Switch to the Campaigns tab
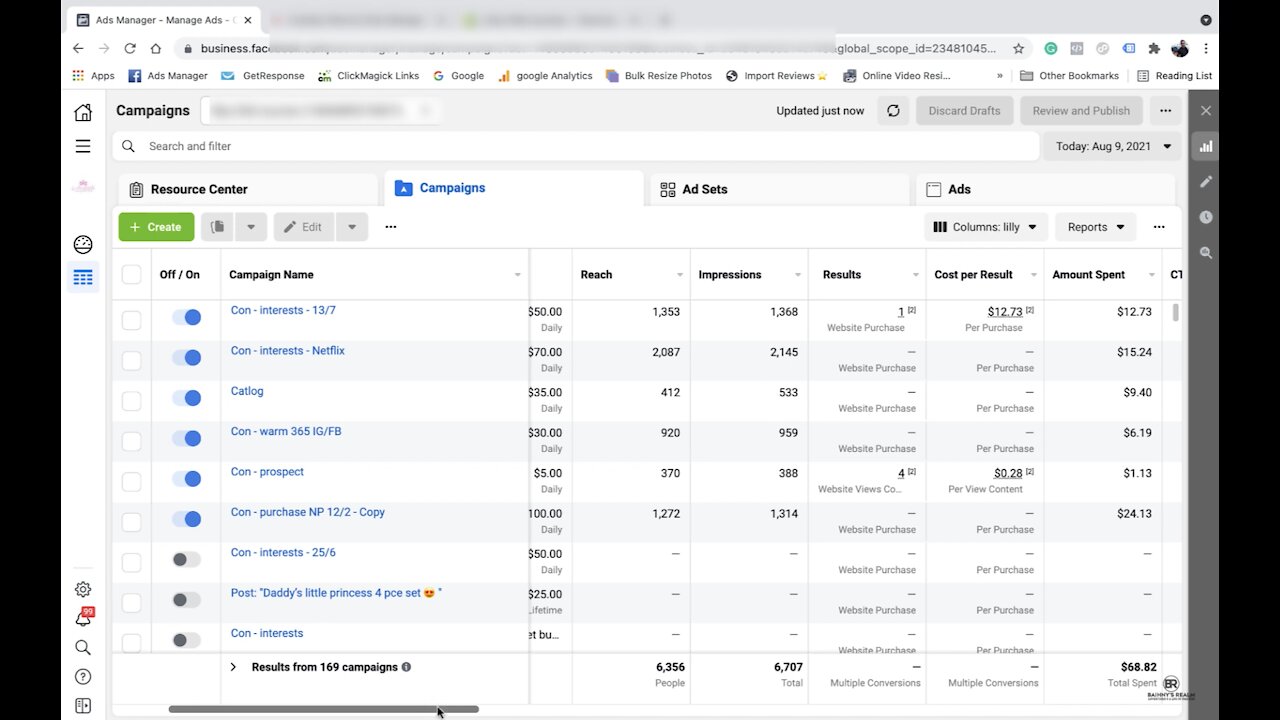 point(514,188)
